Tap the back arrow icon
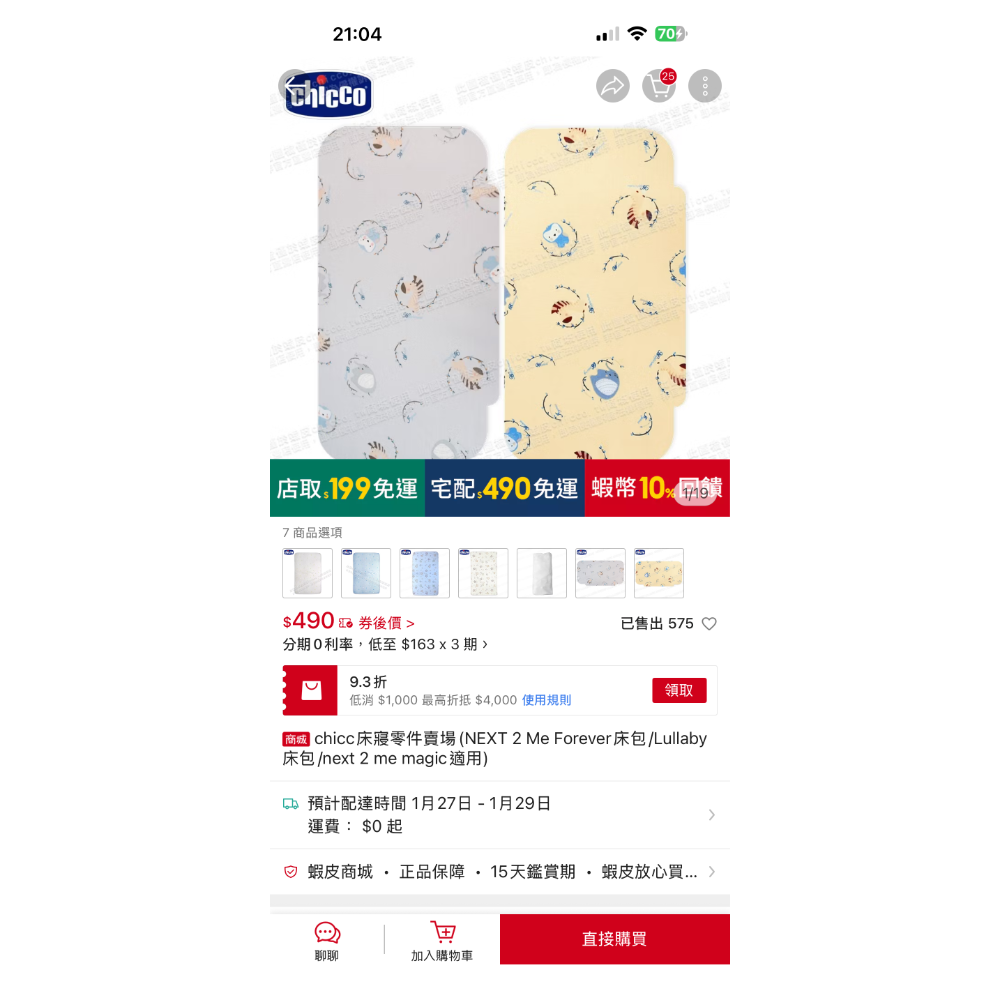Screen dimensions: 1000x1000 click(295, 86)
